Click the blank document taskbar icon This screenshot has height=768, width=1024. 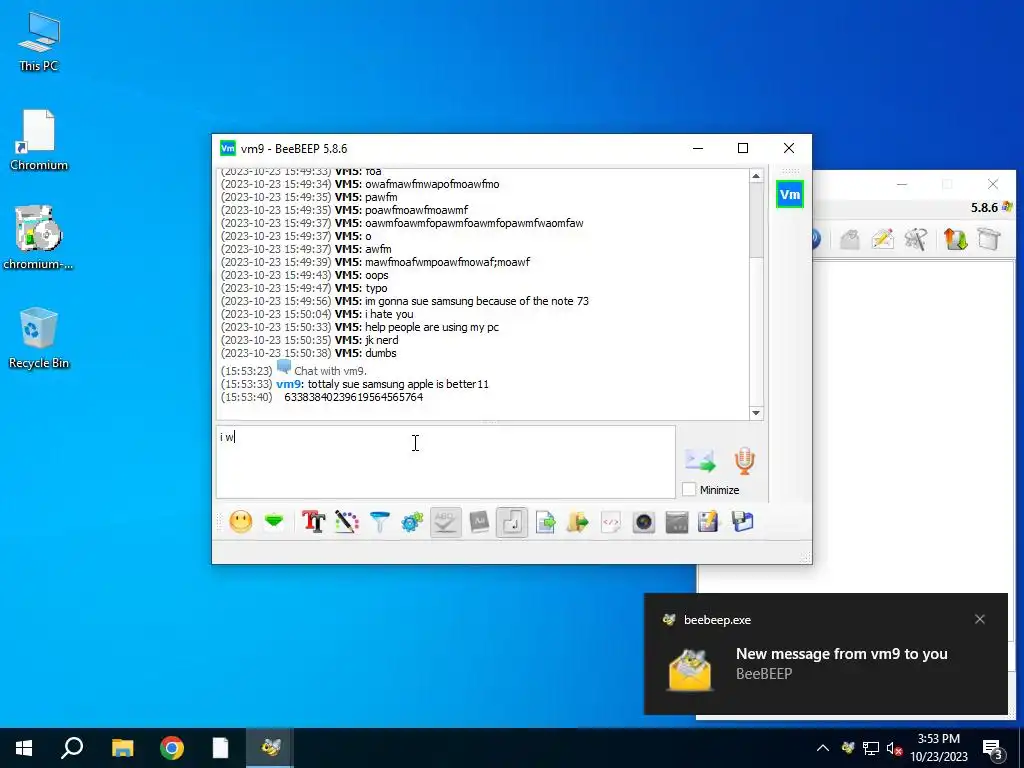[x=221, y=748]
